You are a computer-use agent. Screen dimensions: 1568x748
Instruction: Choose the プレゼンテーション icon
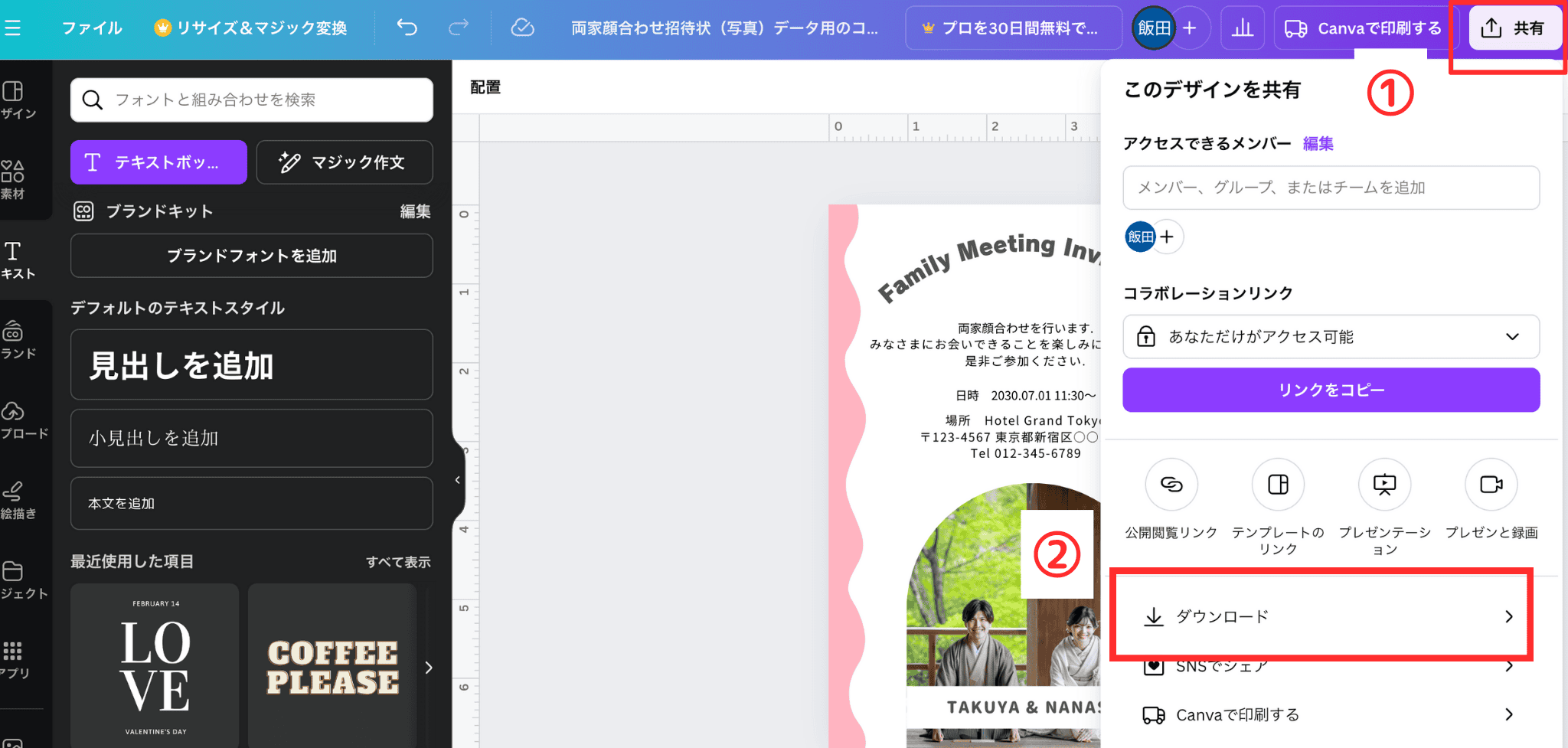pos(1384,485)
